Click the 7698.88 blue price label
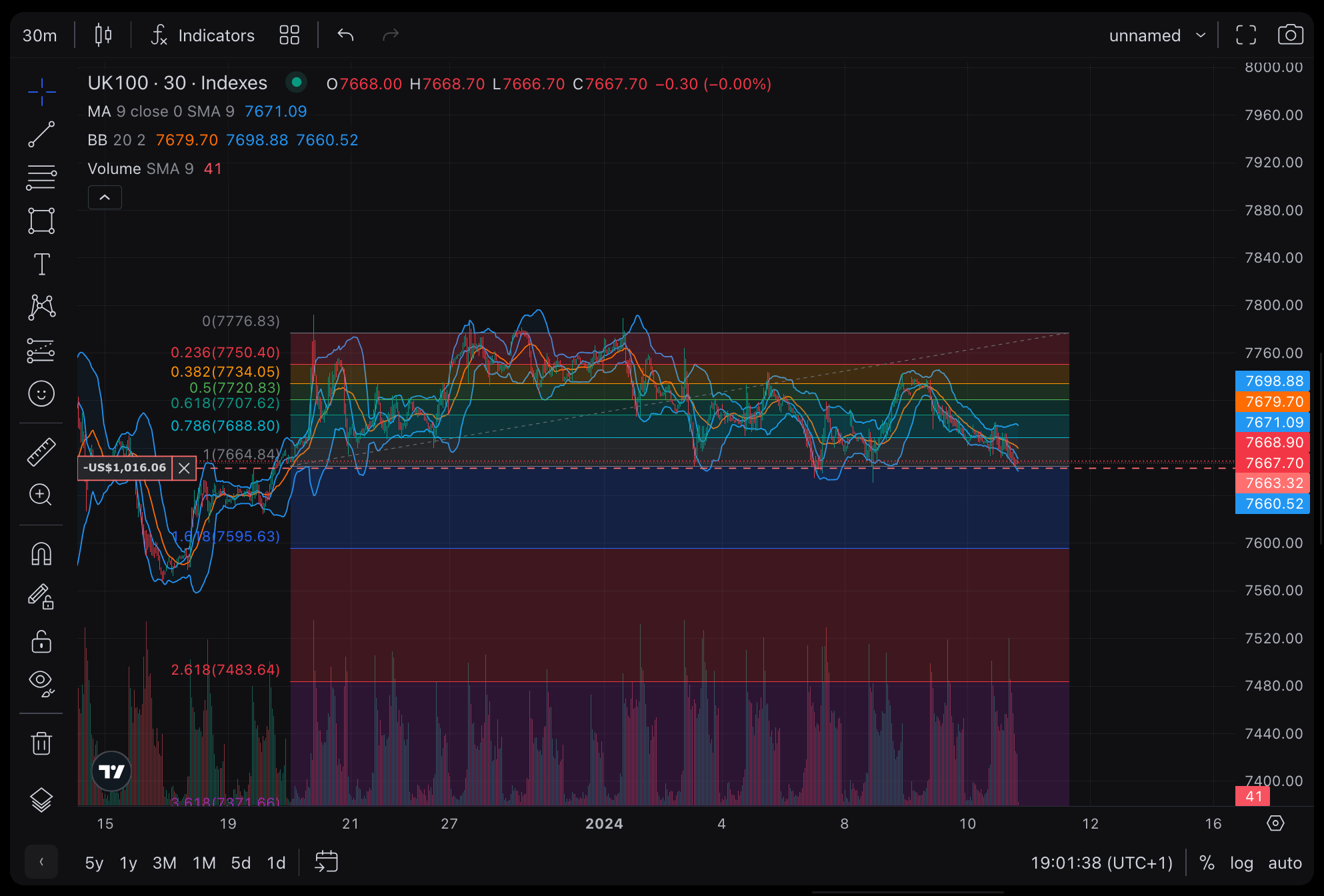The width and height of the screenshot is (1324, 896). coord(1273,381)
